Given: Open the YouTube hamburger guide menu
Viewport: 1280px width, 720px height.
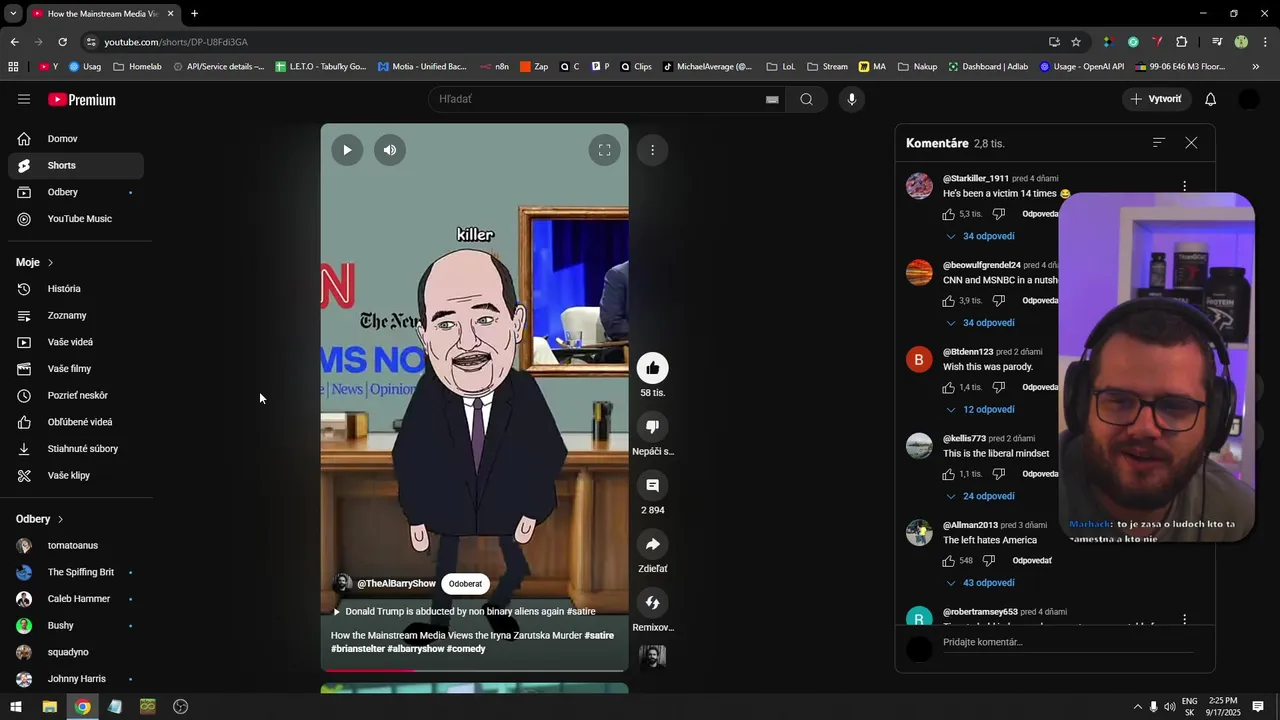Looking at the screenshot, I should tap(24, 99).
